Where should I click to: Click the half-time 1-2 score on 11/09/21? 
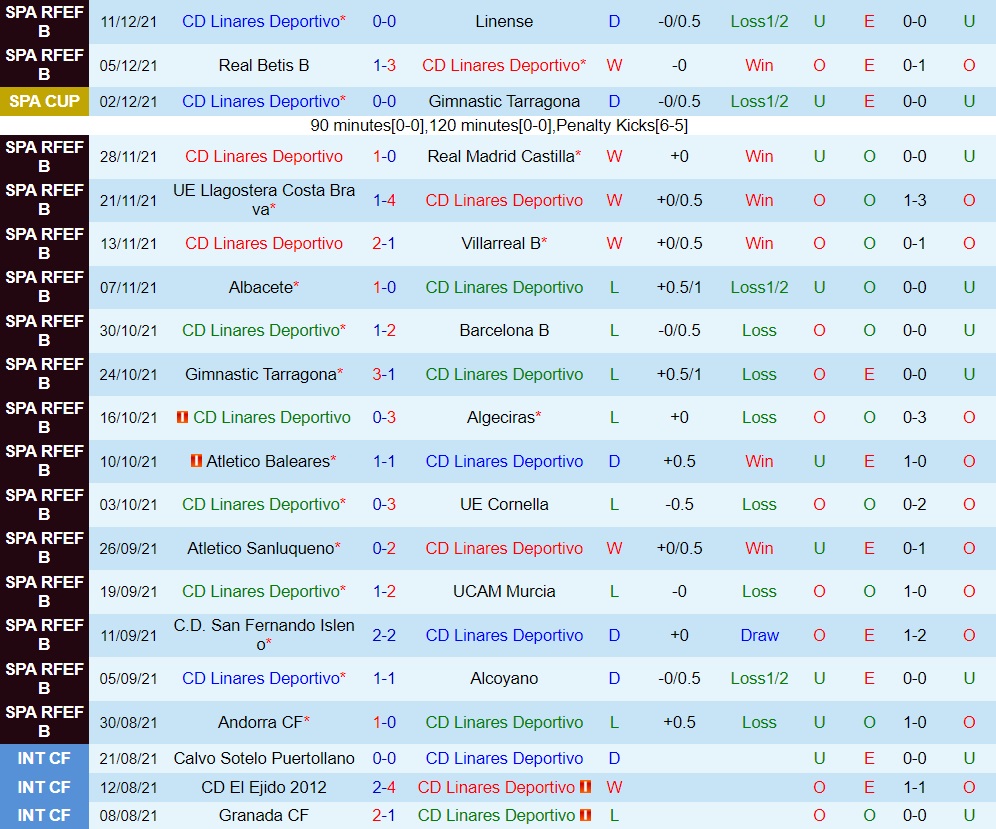coord(914,635)
